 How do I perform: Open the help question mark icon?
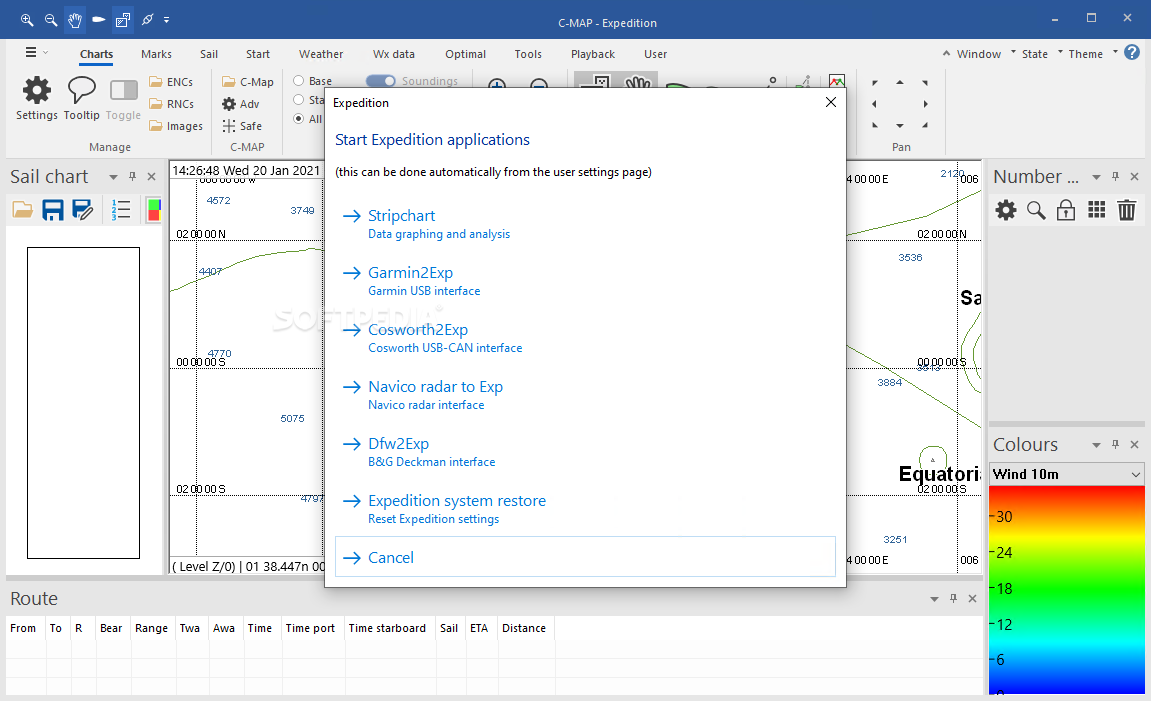pyautogui.click(x=1132, y=52)
